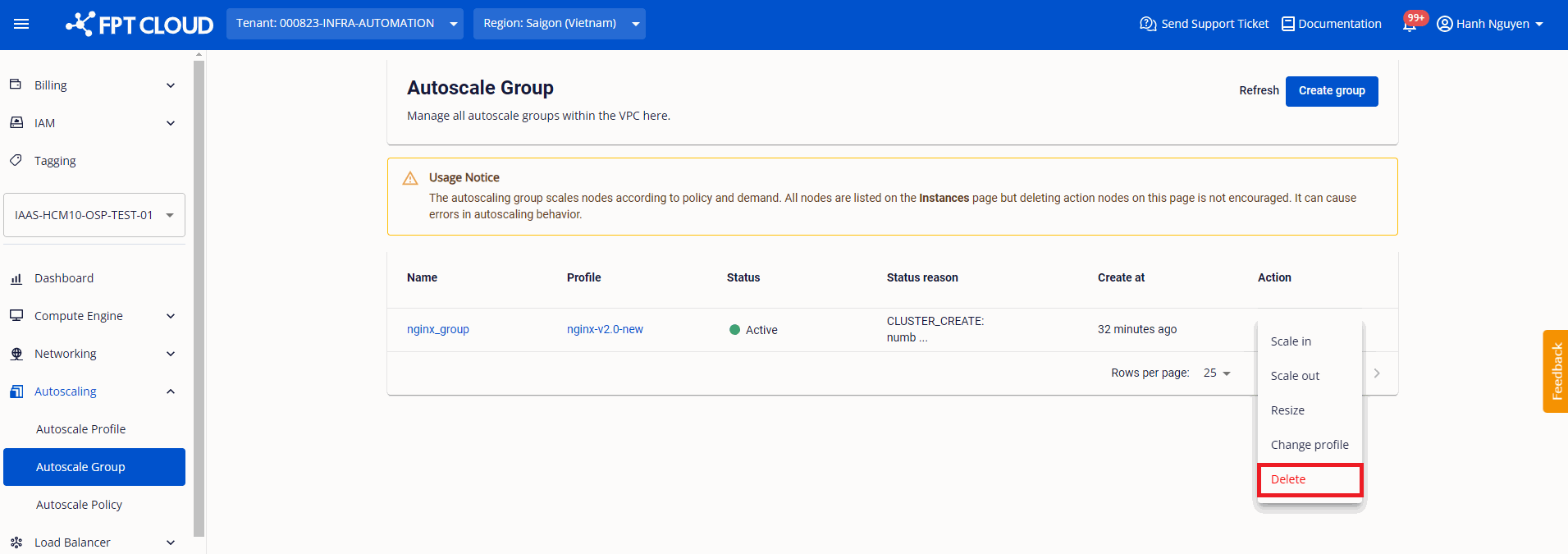Click the IAM sidebar icon
The height and width of the screenshot is (554, 1568).
coord(16,122)
